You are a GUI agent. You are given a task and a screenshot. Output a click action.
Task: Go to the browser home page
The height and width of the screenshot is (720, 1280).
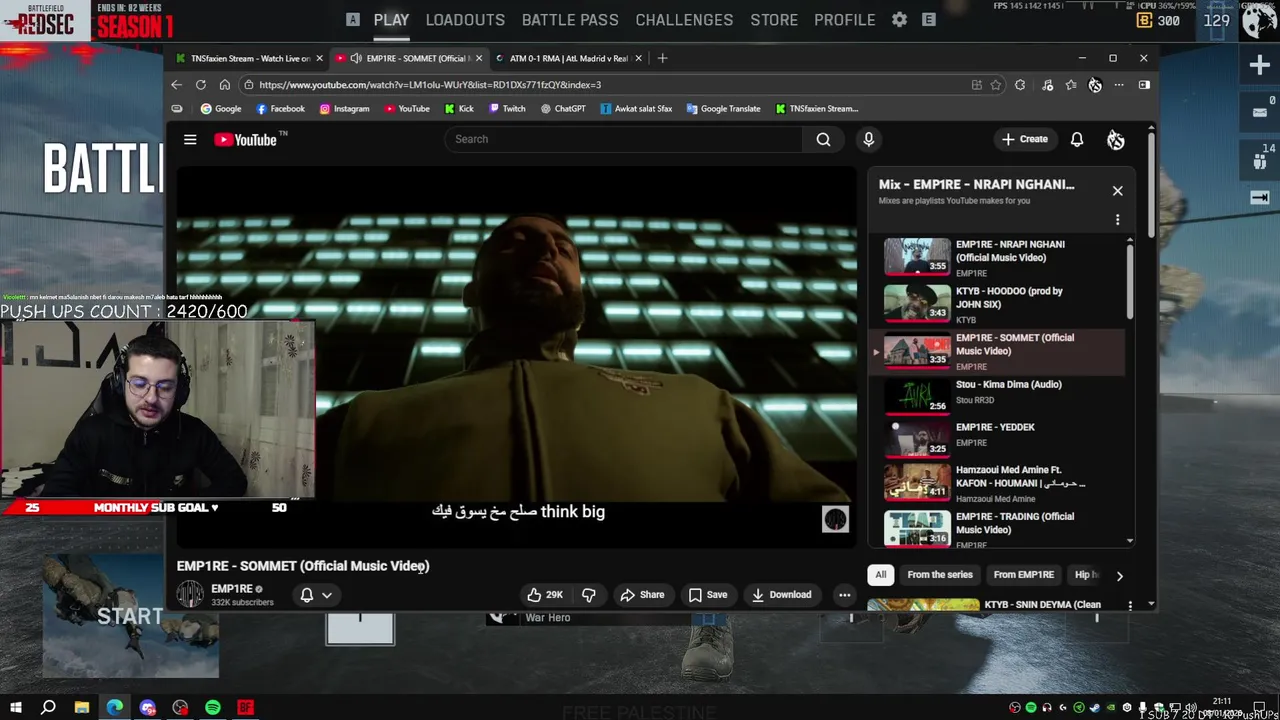[x=224, y=85]
